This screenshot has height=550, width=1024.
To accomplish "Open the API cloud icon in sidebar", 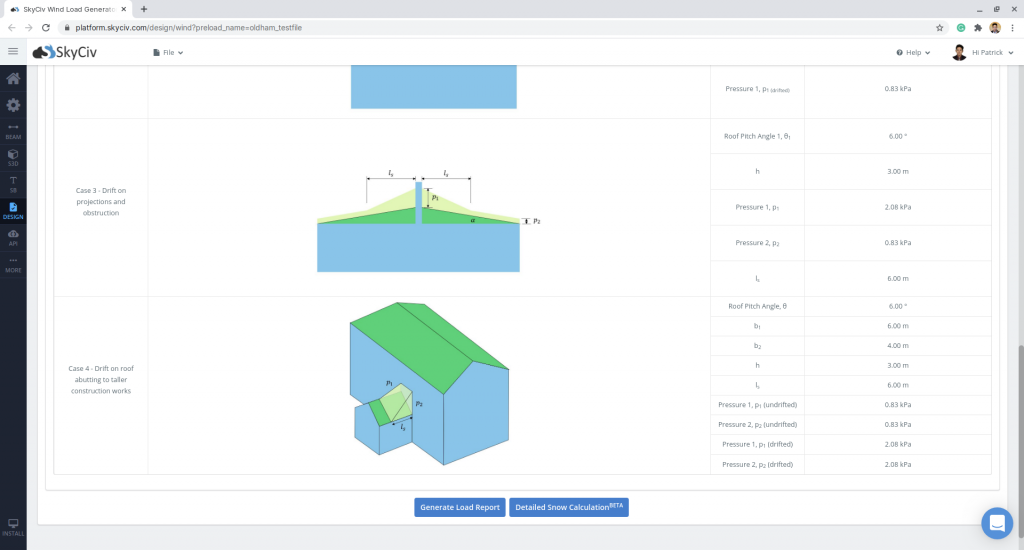I will tap(13, 237).
